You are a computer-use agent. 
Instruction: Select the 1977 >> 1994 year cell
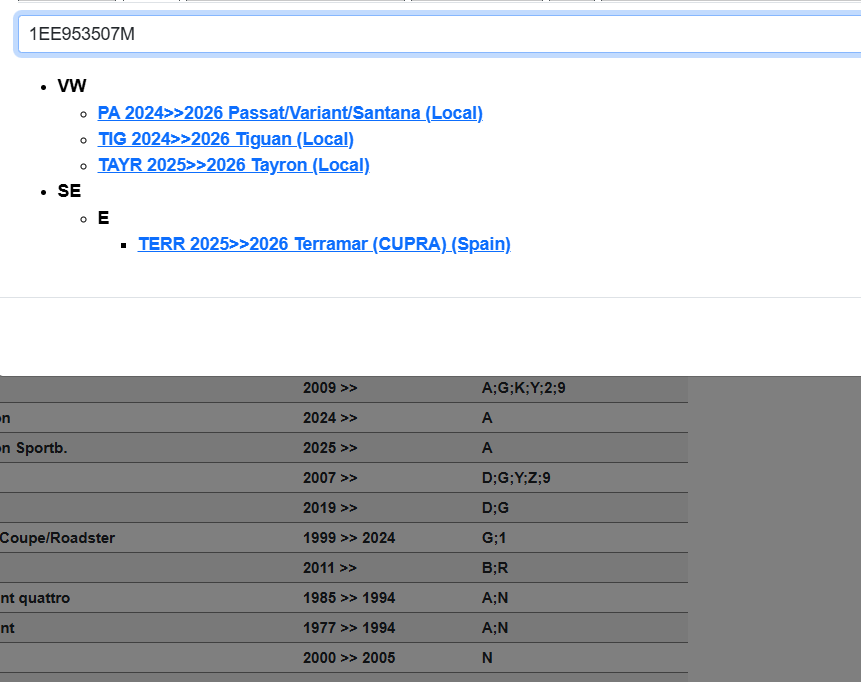tap(349, 628)
